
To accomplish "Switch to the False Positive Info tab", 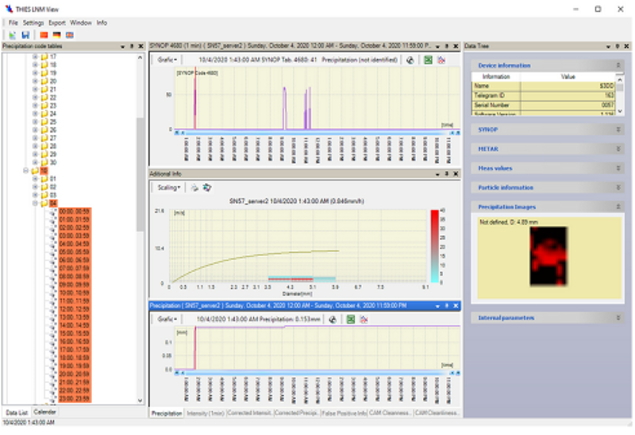I will 344,414.
